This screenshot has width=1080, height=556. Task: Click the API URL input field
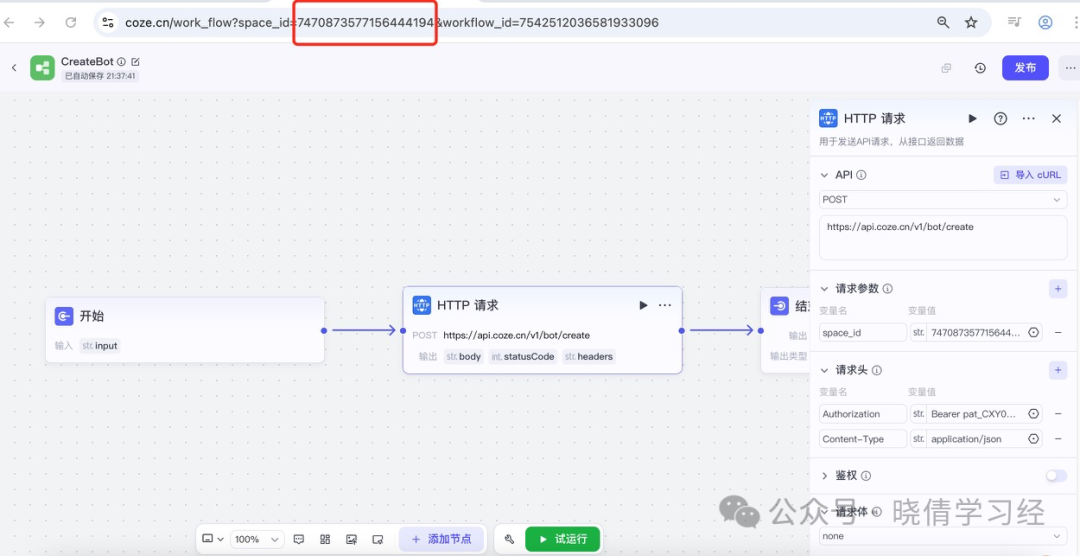click(943, 238)
